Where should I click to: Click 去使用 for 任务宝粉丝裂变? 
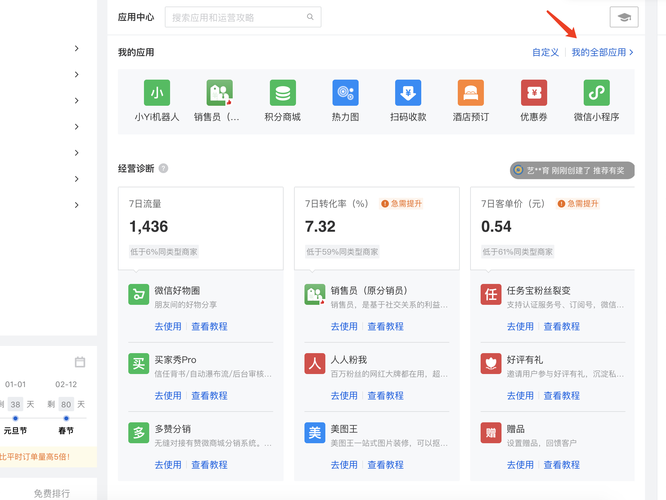coord(520,326)
